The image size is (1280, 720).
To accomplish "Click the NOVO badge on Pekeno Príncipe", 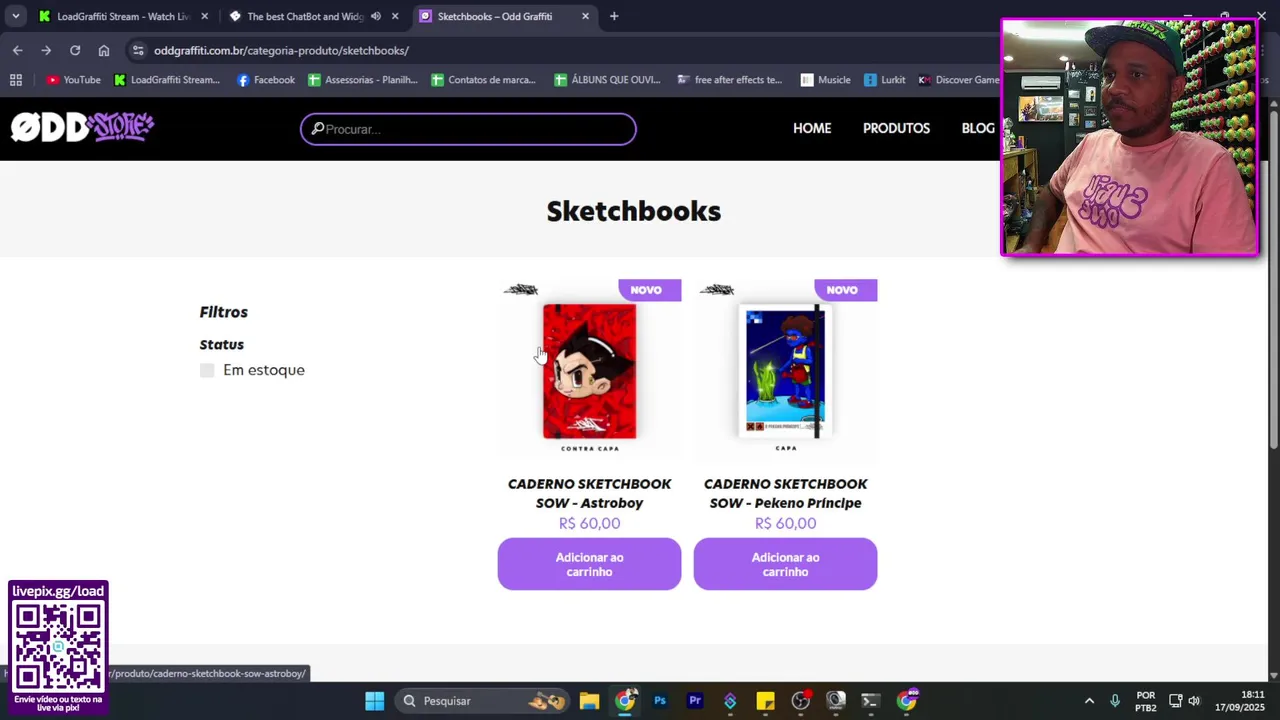I will coord(845,290).
